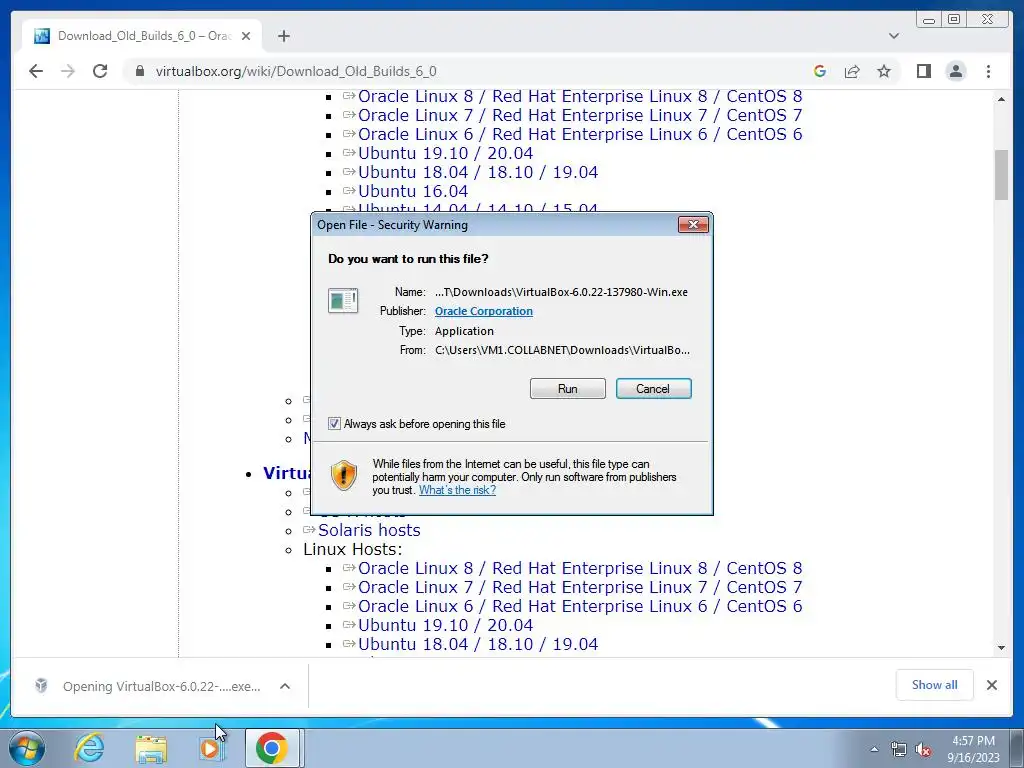
Task: Open the bottom Ubuntu 19.10 / 20.04 link
Action: click(x=445, y=625)
